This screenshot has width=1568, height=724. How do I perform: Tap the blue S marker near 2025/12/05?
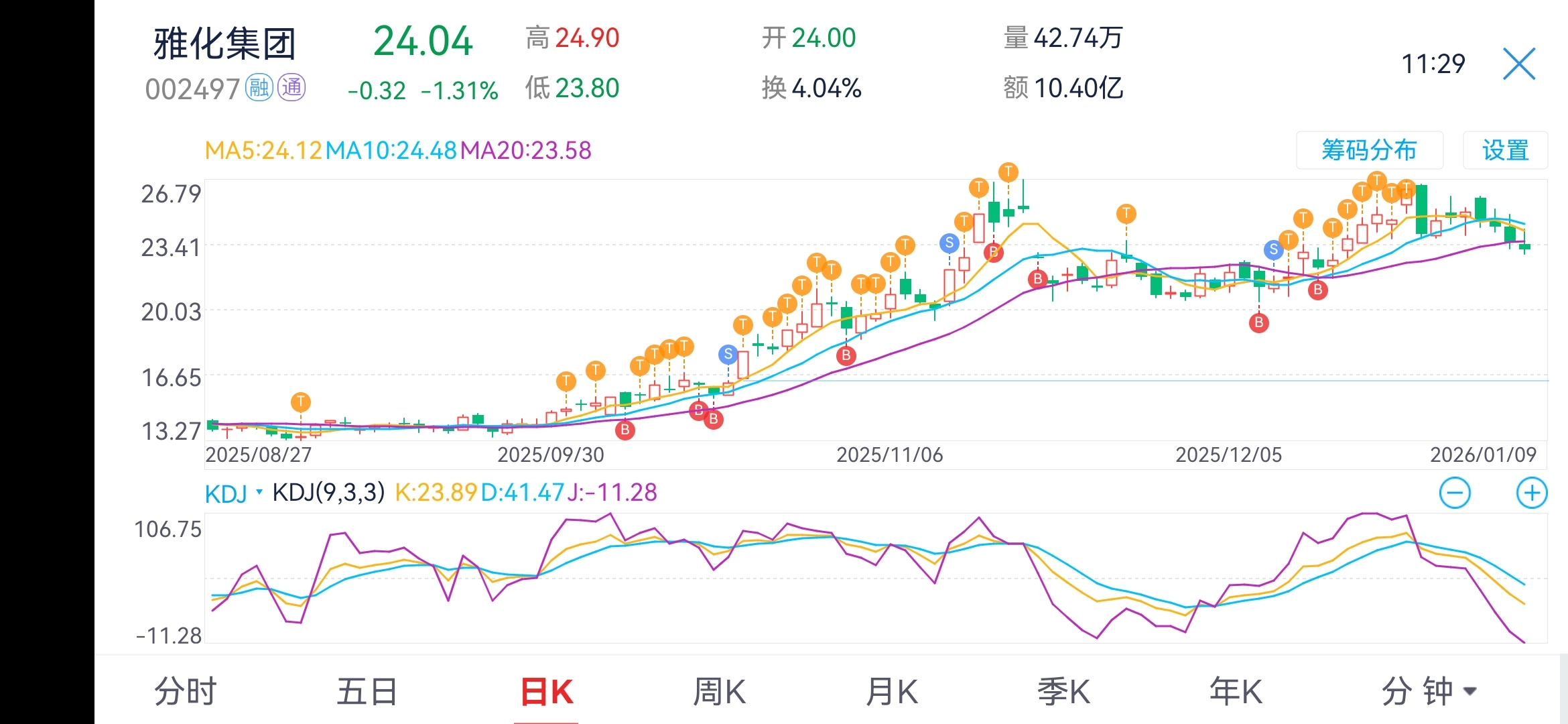[1273, 250]
